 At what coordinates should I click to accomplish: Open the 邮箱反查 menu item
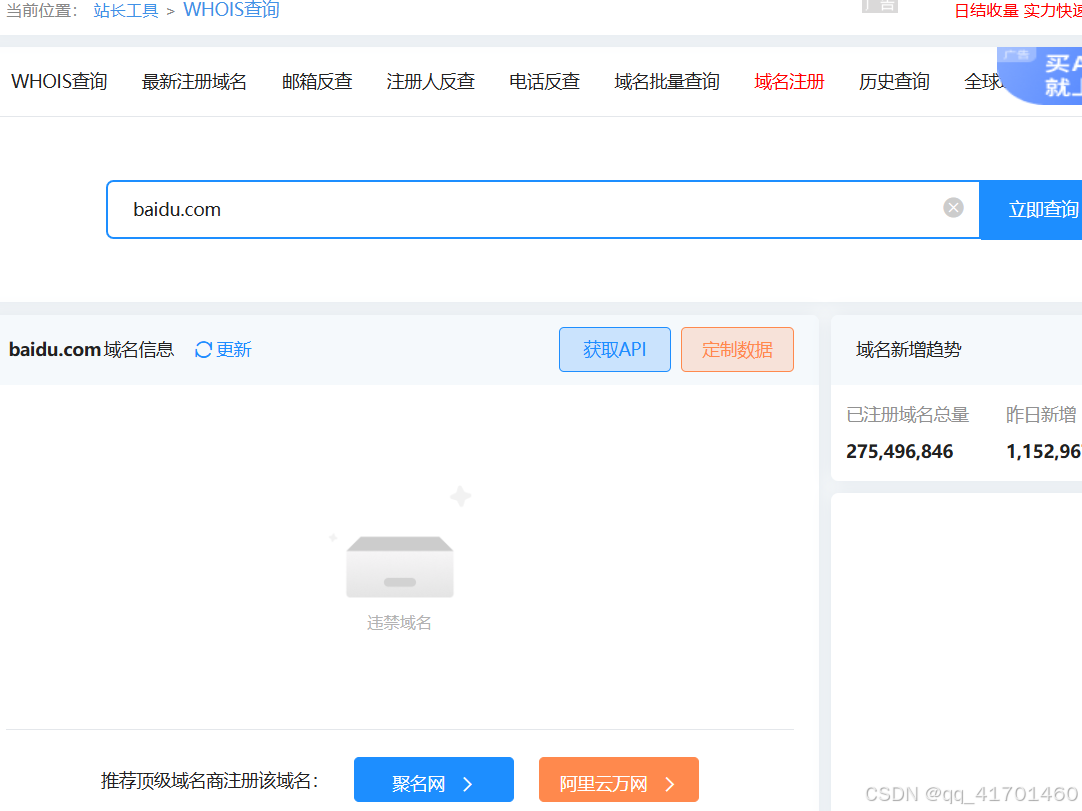(x=317, y=81)
